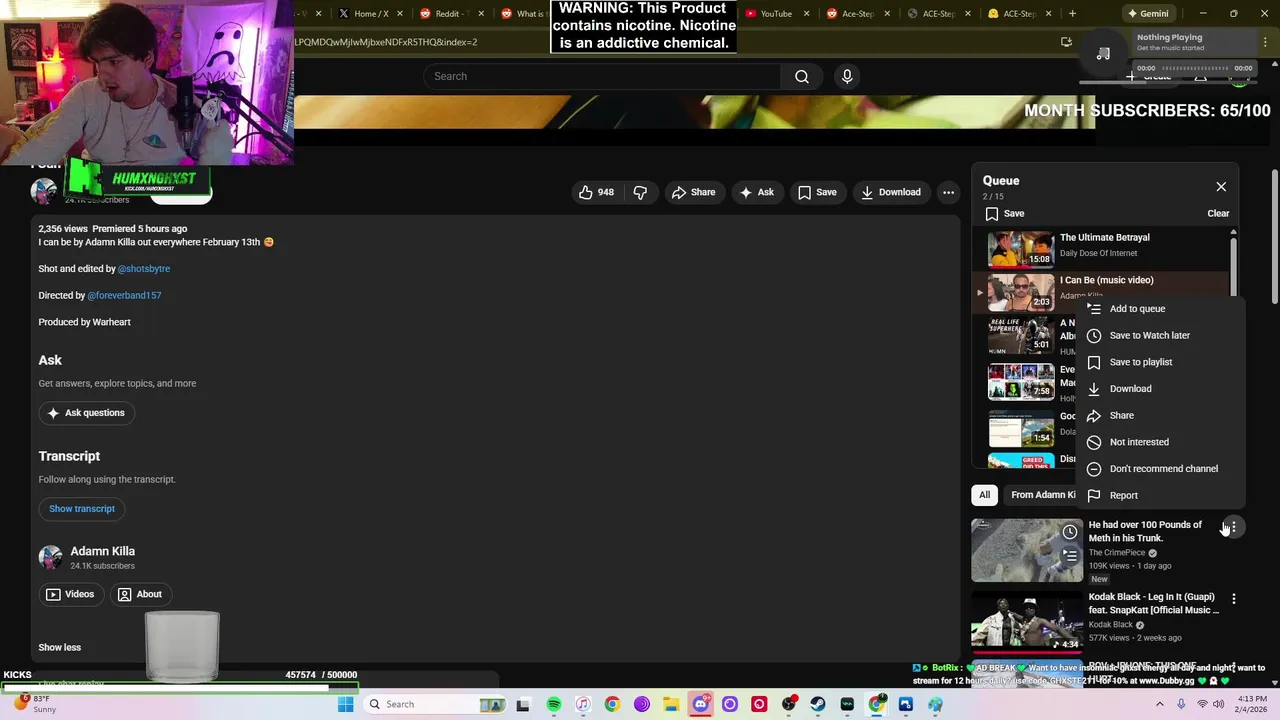
Task: Show the video transcript
Action: (82, 509)
